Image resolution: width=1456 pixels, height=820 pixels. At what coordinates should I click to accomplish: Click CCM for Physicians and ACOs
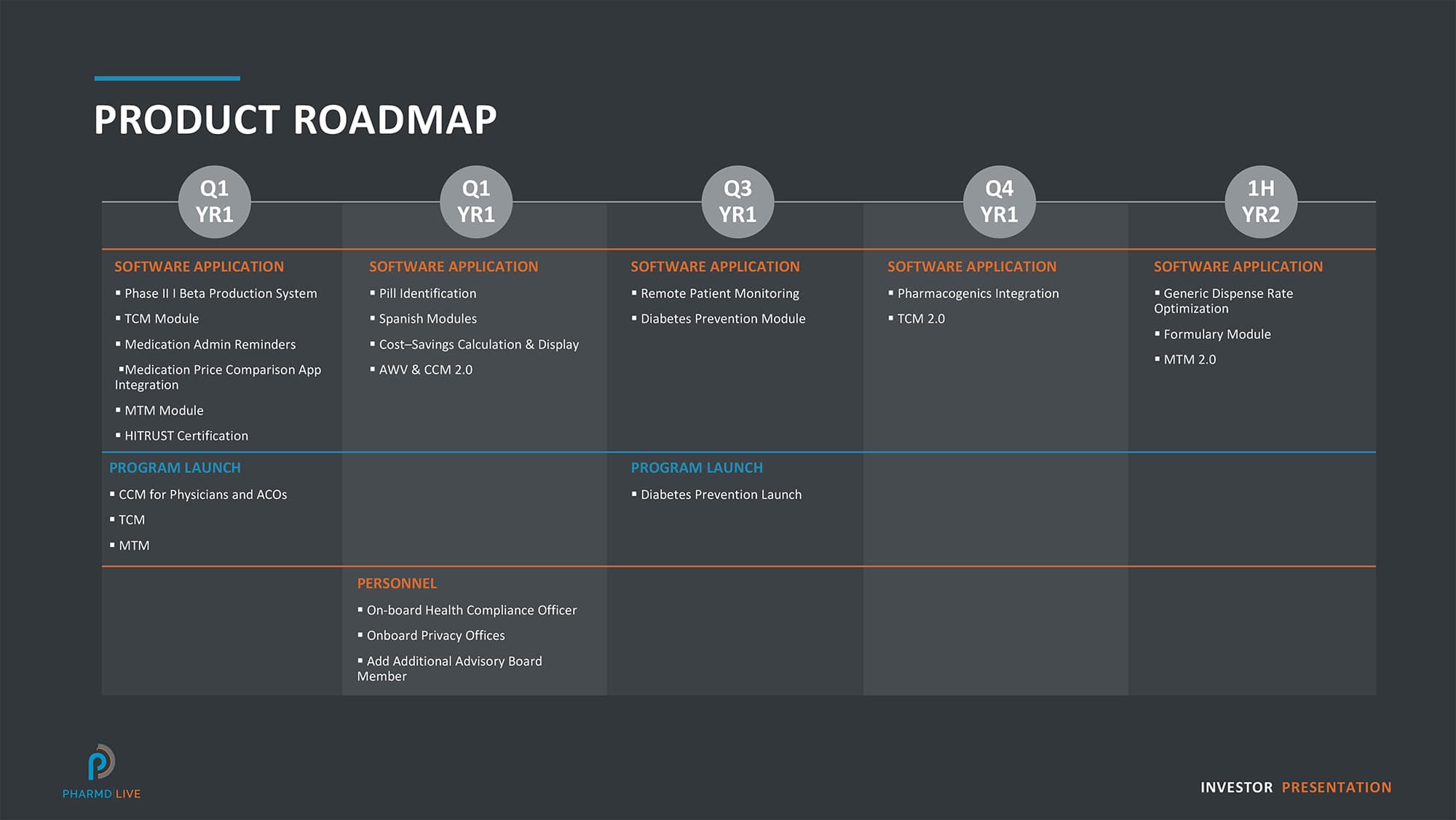pyautogui.click(x=202, y=494)
